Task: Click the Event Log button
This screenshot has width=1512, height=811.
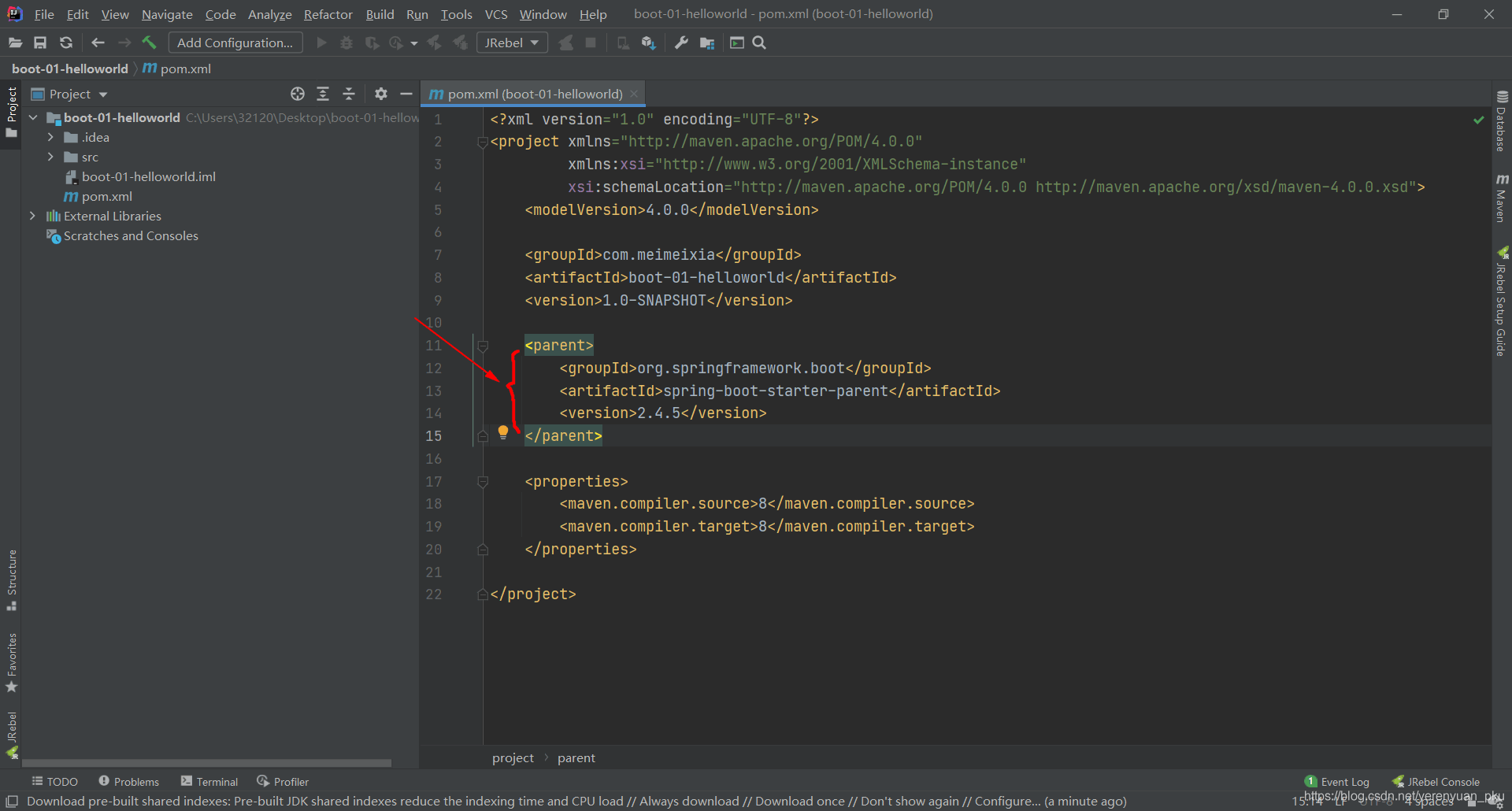Action: 1337,781
